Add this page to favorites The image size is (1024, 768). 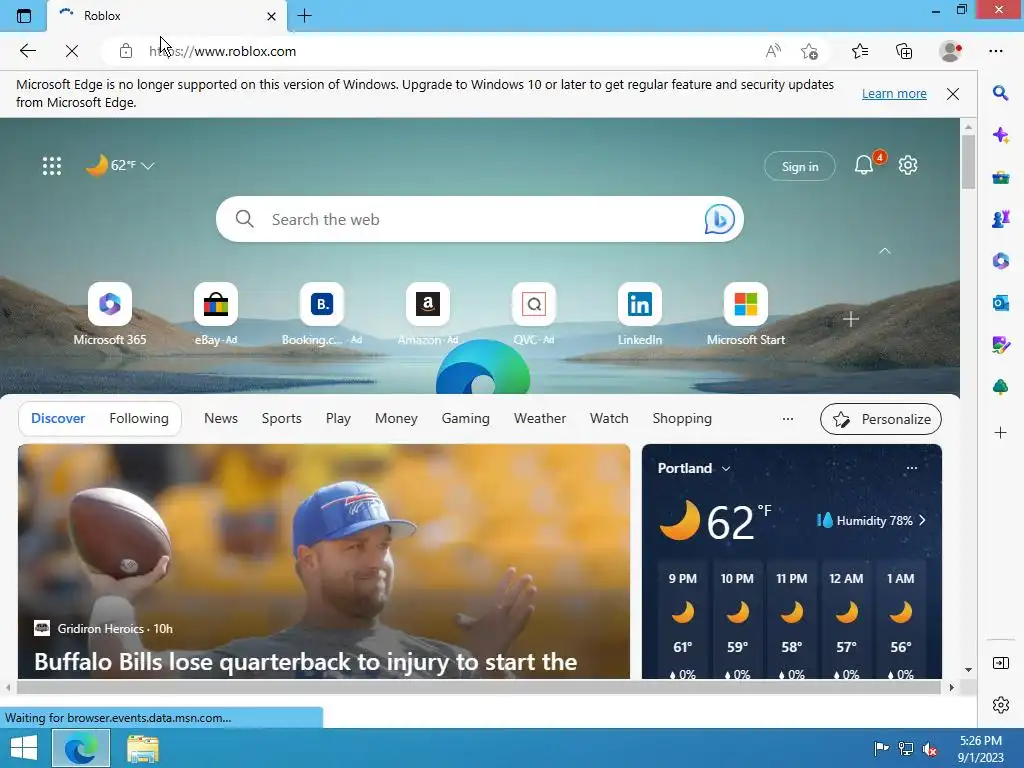pyautogui.click(x=810, y=51)
